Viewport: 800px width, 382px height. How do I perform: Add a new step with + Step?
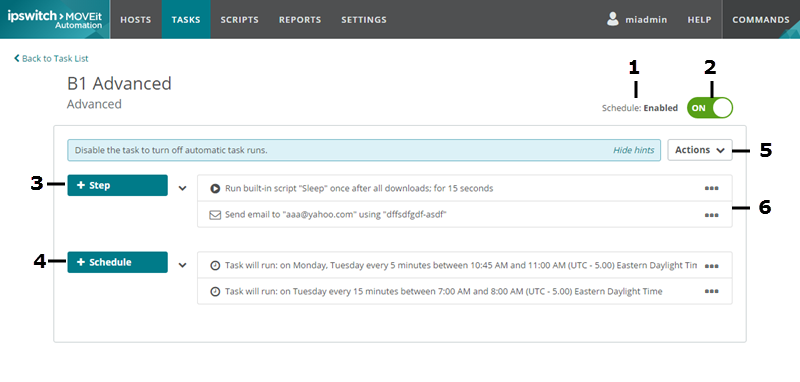tap(117, 185)
